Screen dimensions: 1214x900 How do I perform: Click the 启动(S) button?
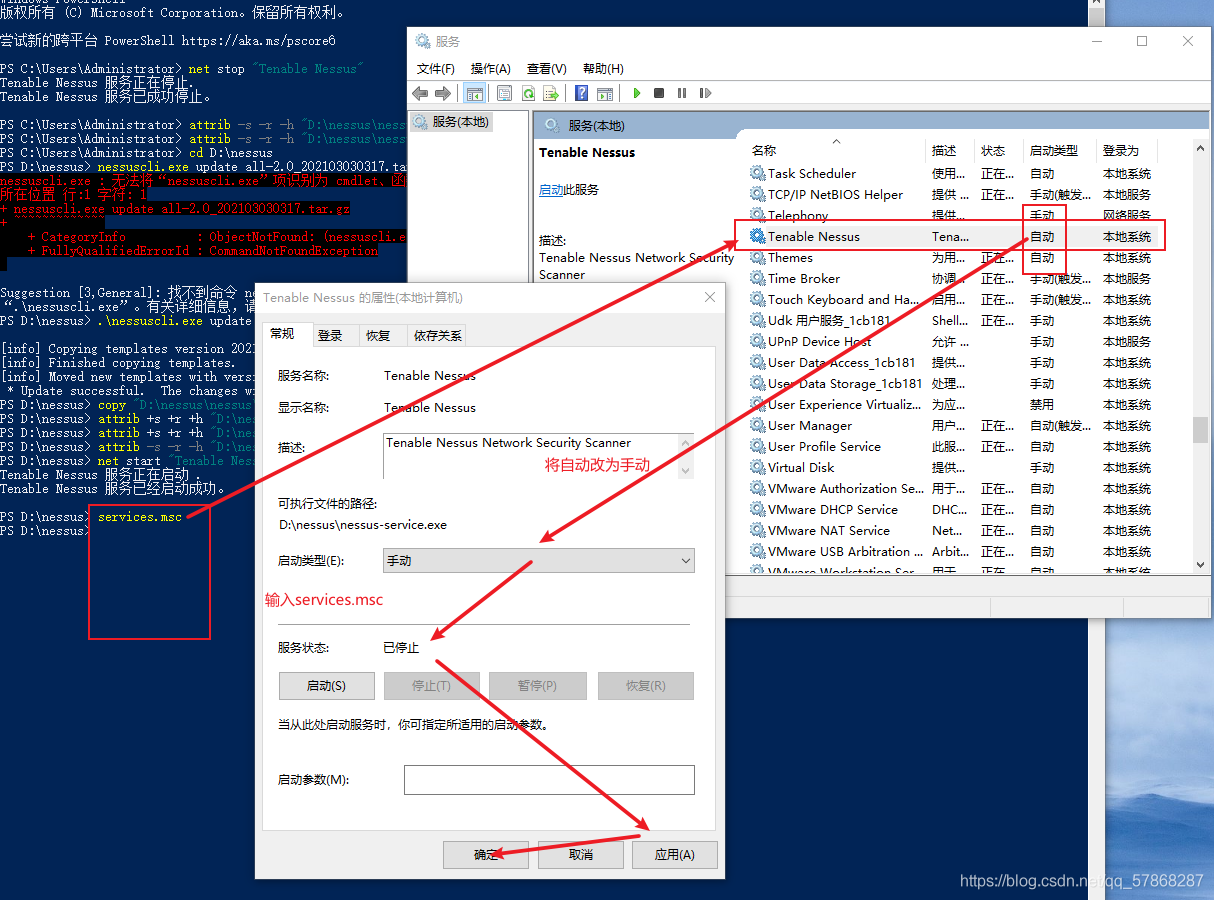tap(326, 686)
